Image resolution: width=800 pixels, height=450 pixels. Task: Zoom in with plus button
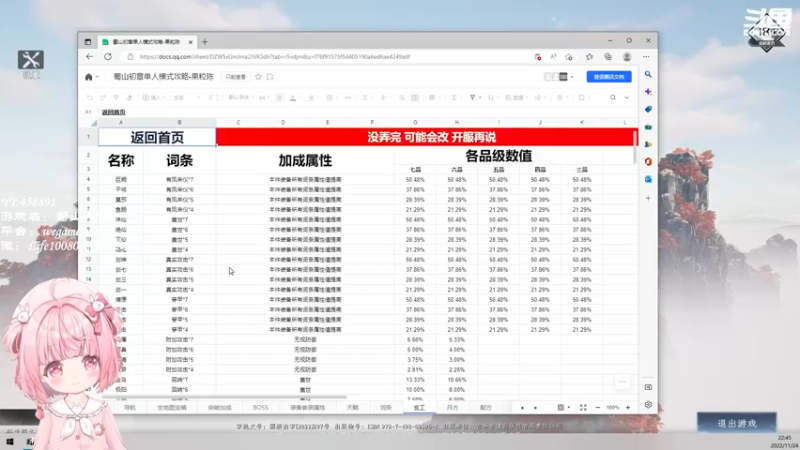[628, 408]
